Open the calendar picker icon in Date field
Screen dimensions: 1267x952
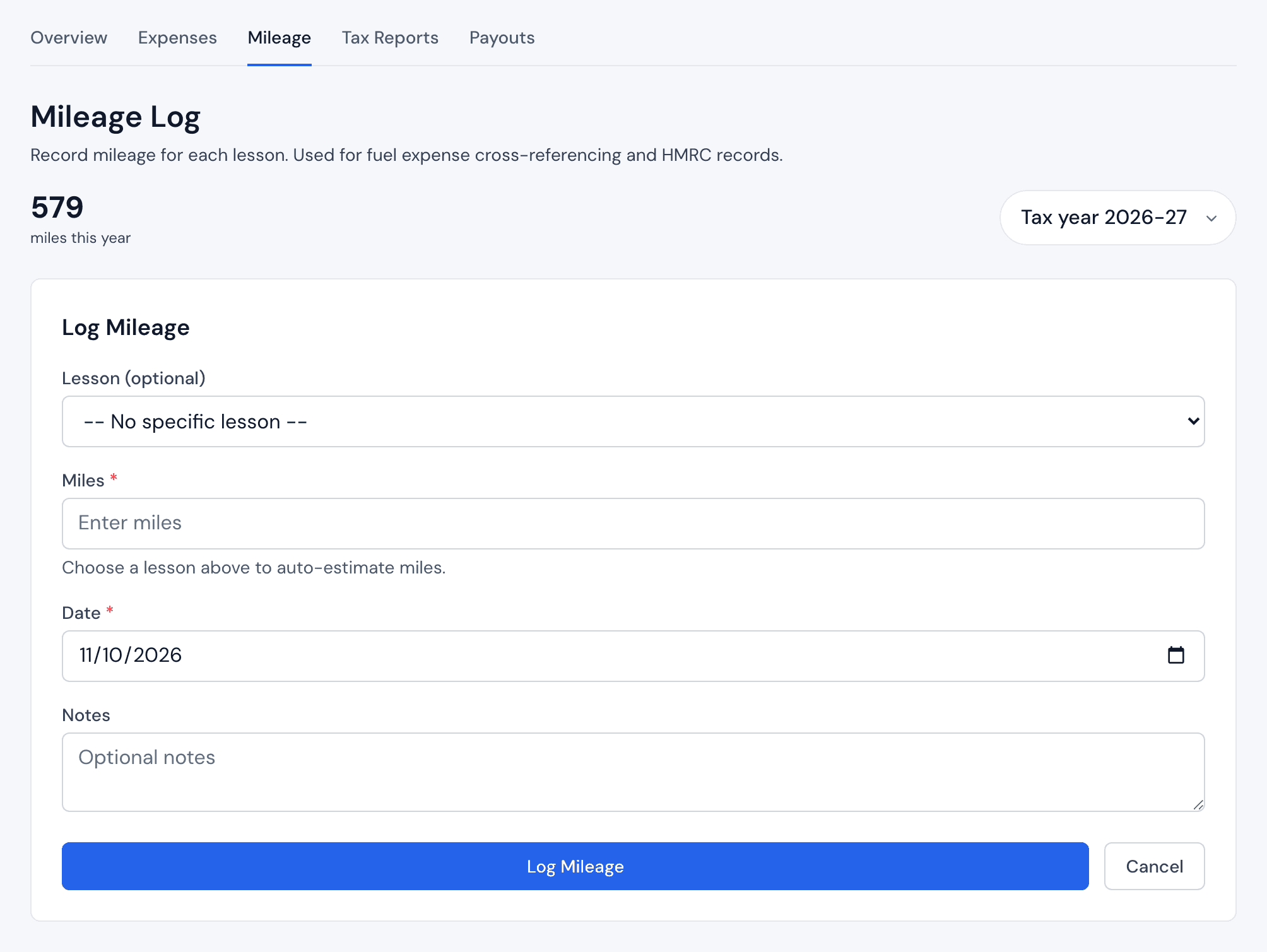click(1176, 655)
